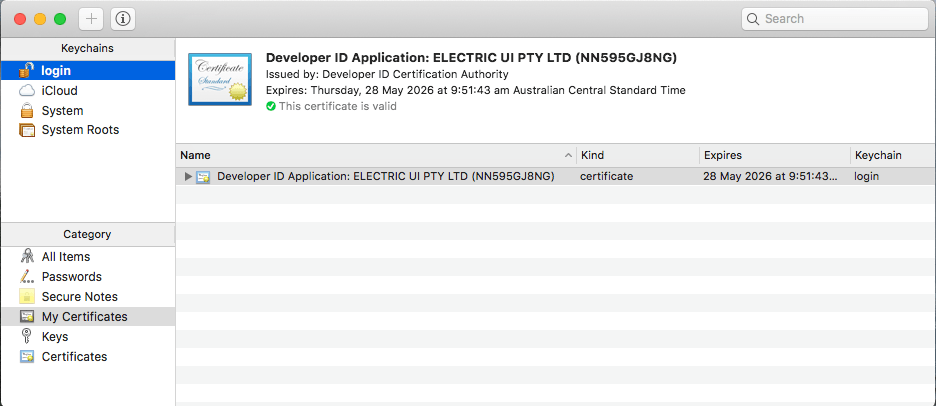The image size is (936, 406).
Task: Switch to the Certificates category
Action: [74, 357]
